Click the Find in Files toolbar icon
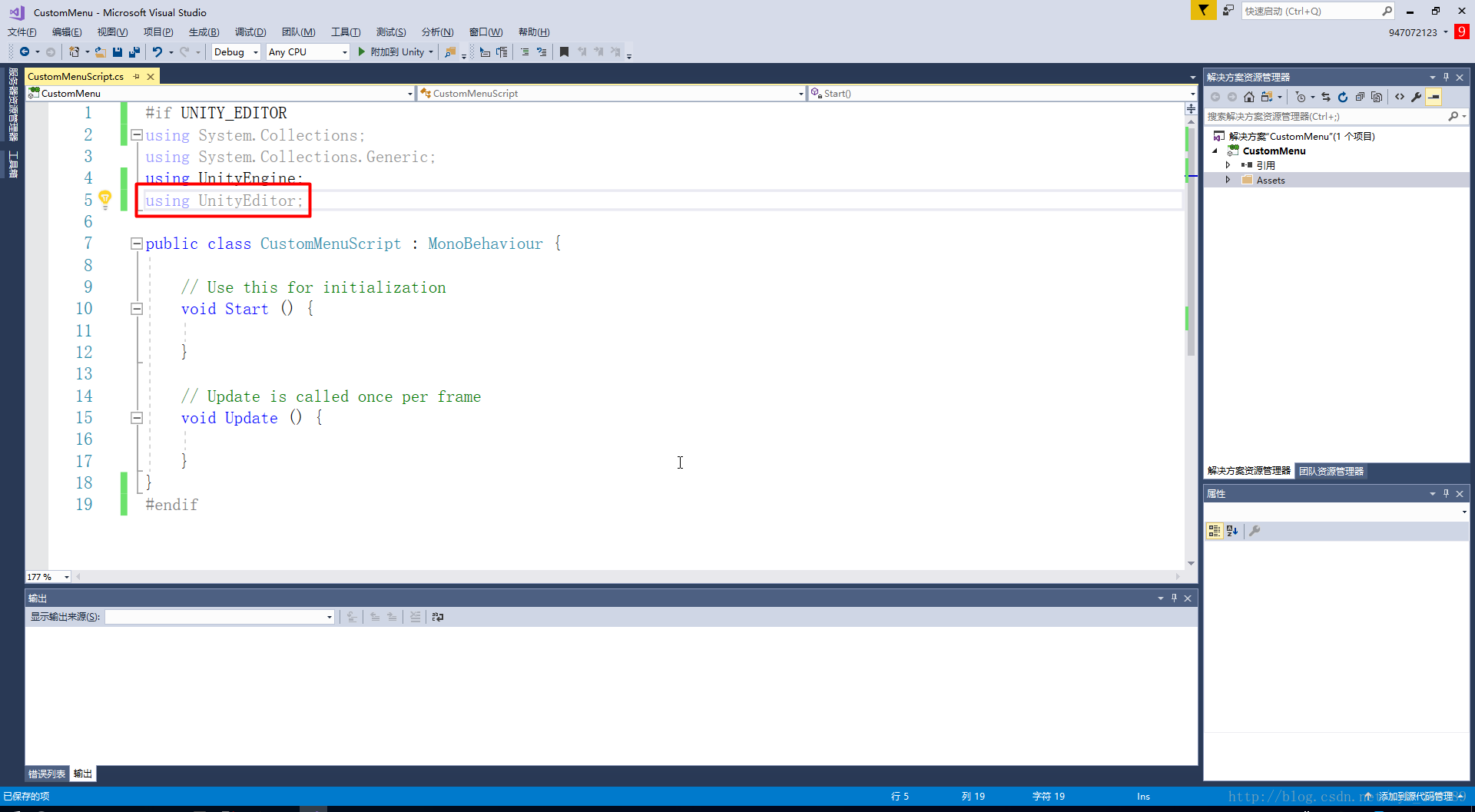This screenshot has width=1475, height=812. (x=451, y=51)
